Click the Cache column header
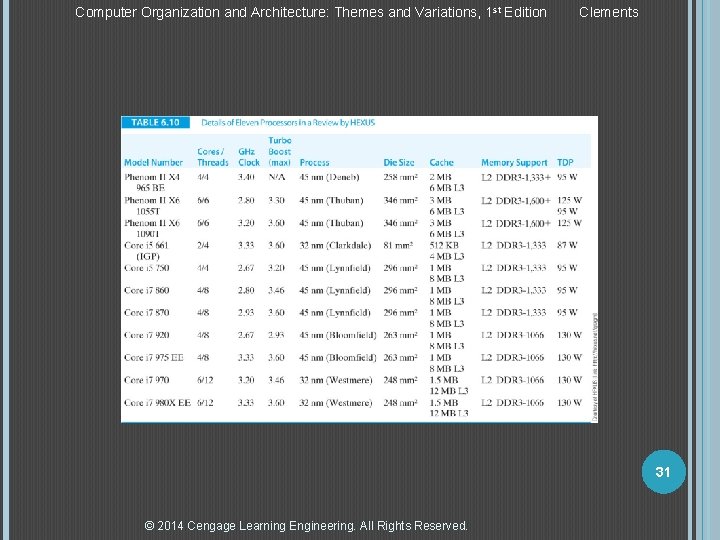Screen dimensions: 720x540 click(441, 163)
